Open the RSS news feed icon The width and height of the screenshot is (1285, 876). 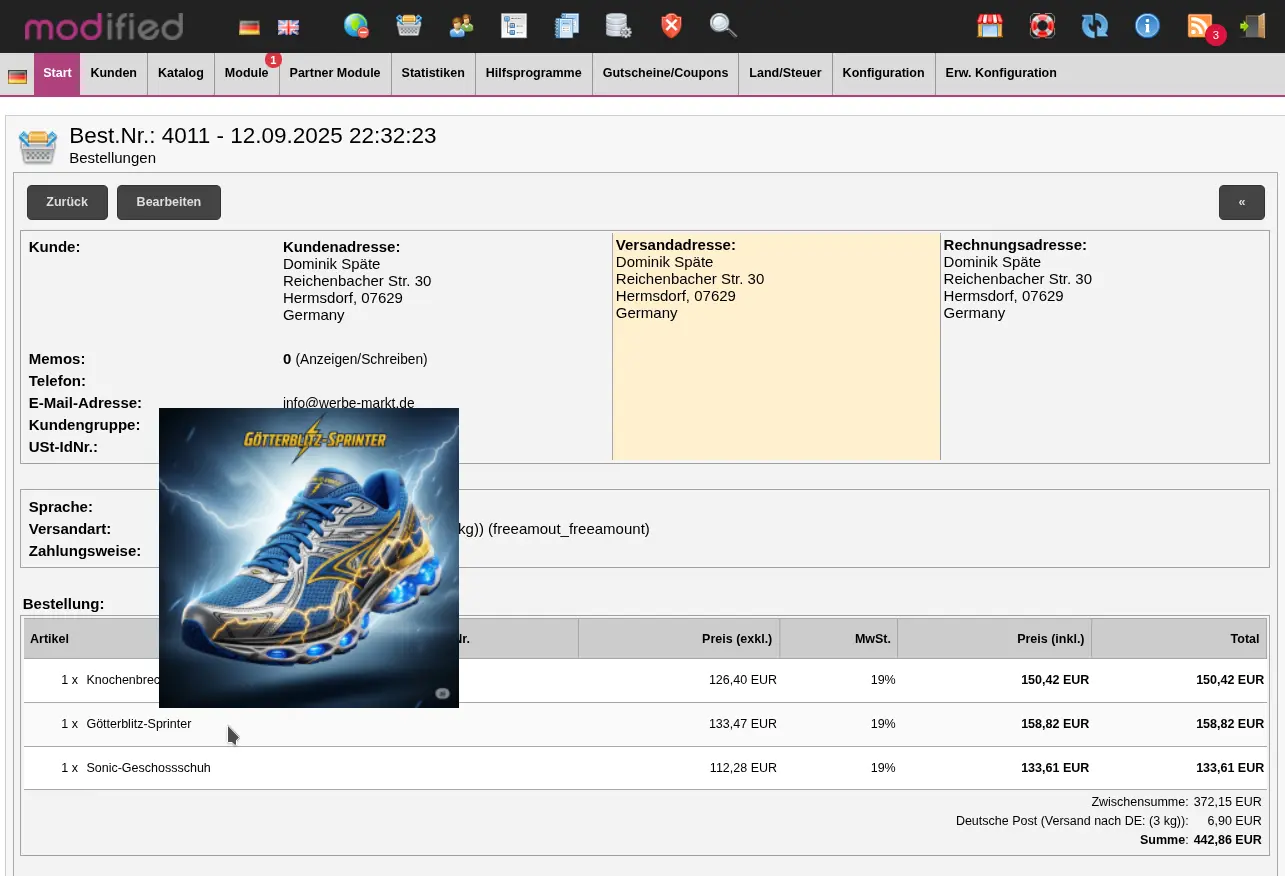(1200, 26)
